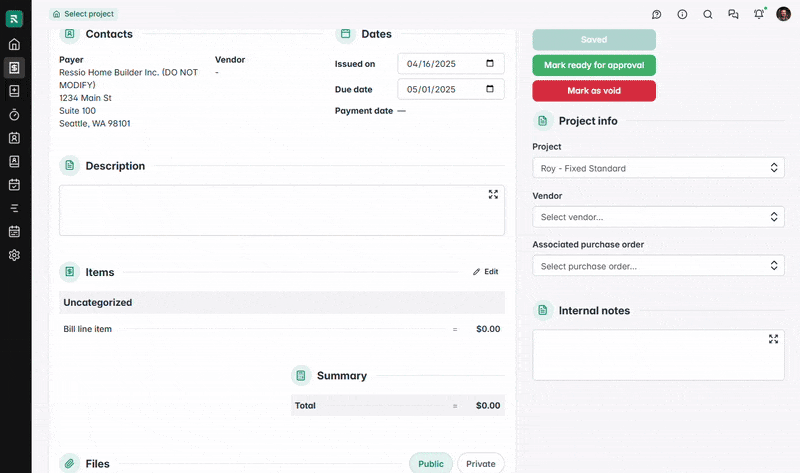Switch files view to Public

pyautogui.click(x=431, y=463)
